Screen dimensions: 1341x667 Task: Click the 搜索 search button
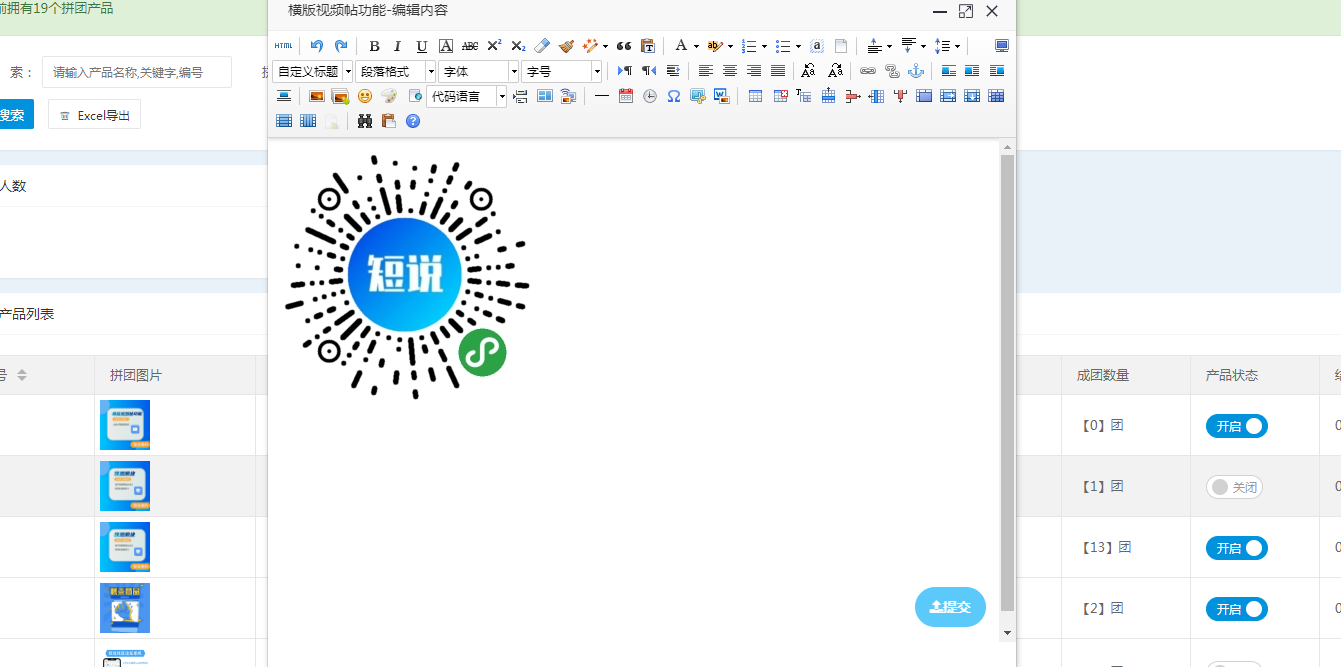14,115
